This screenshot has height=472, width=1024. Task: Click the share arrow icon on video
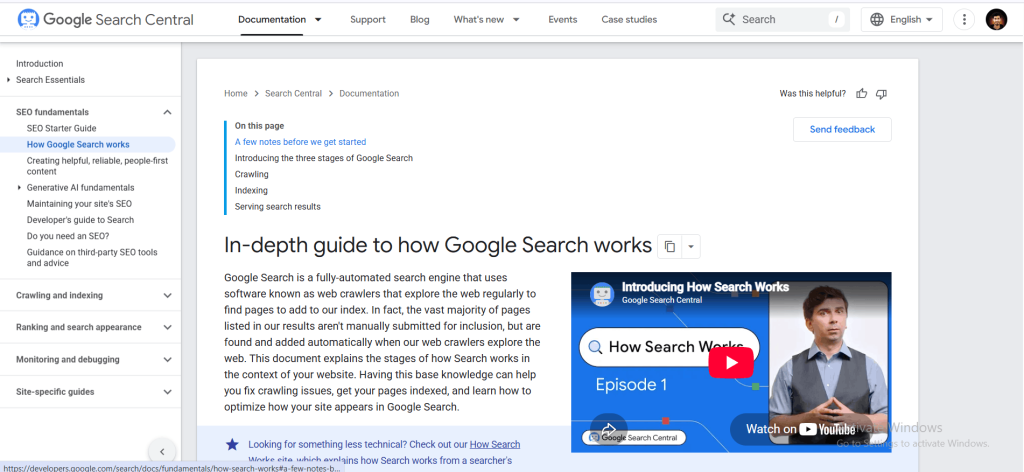609,430
